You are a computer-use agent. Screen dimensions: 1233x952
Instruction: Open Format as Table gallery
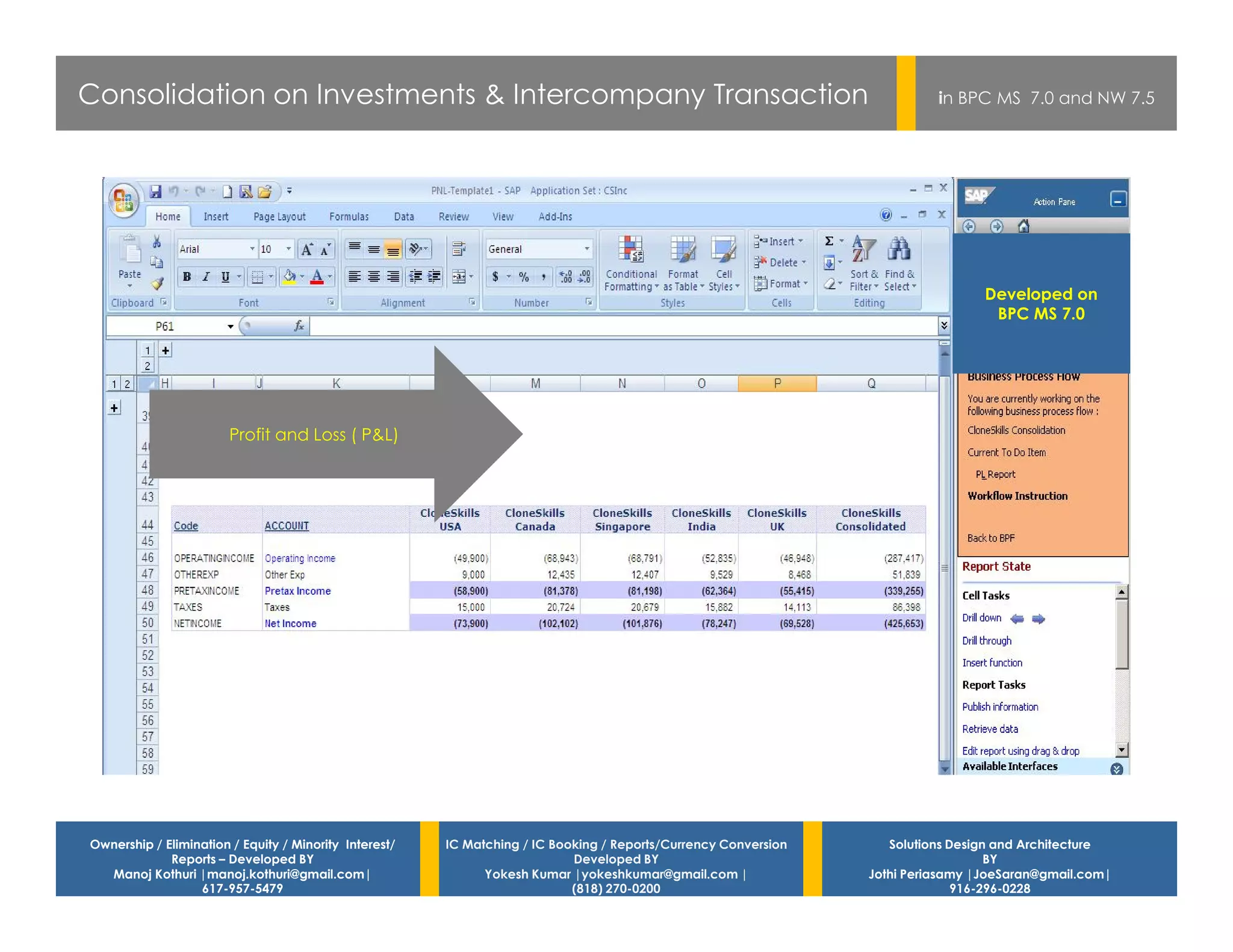coord(683,264)
